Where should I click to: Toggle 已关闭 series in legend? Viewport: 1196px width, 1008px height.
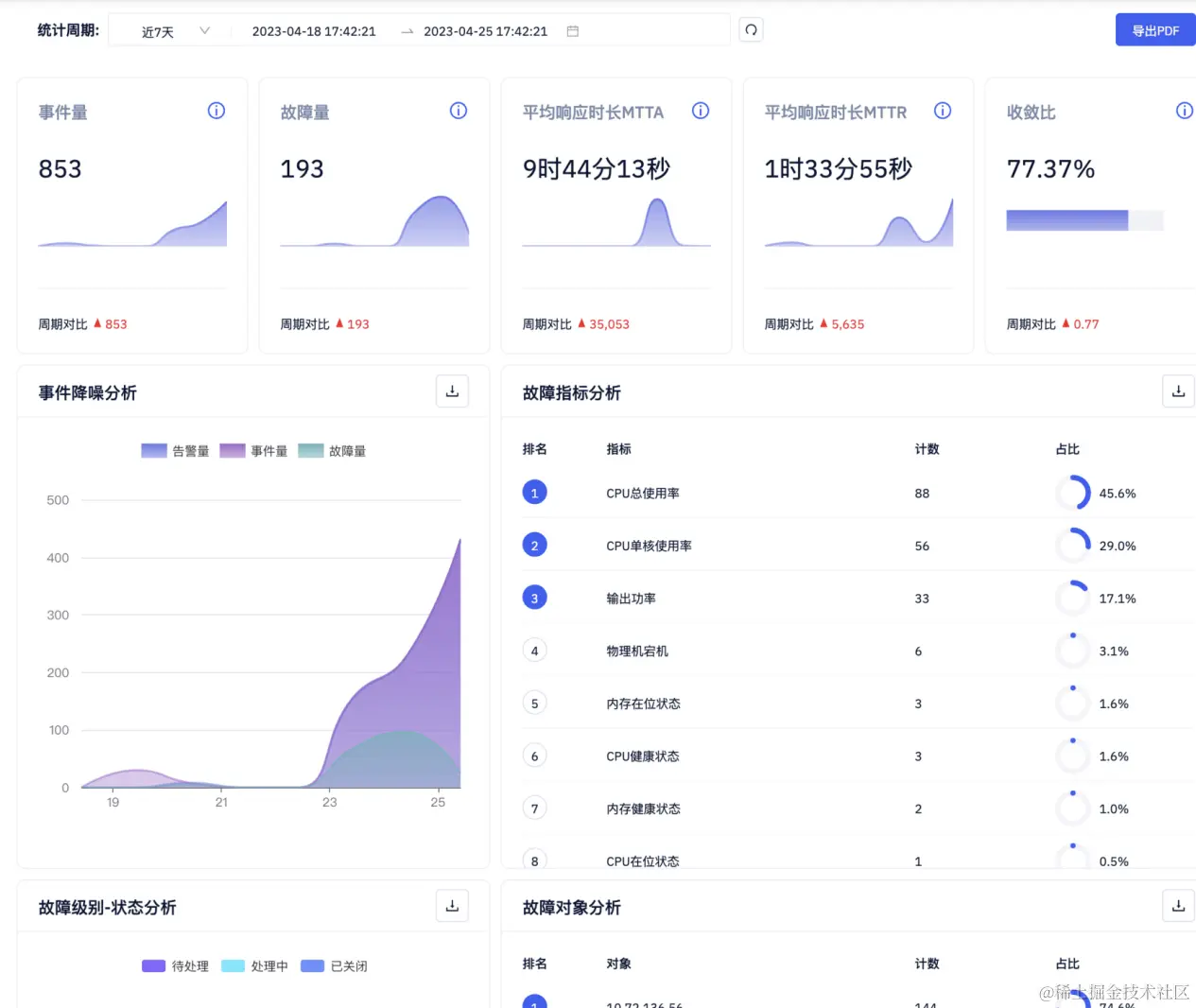tap(334, 965)
